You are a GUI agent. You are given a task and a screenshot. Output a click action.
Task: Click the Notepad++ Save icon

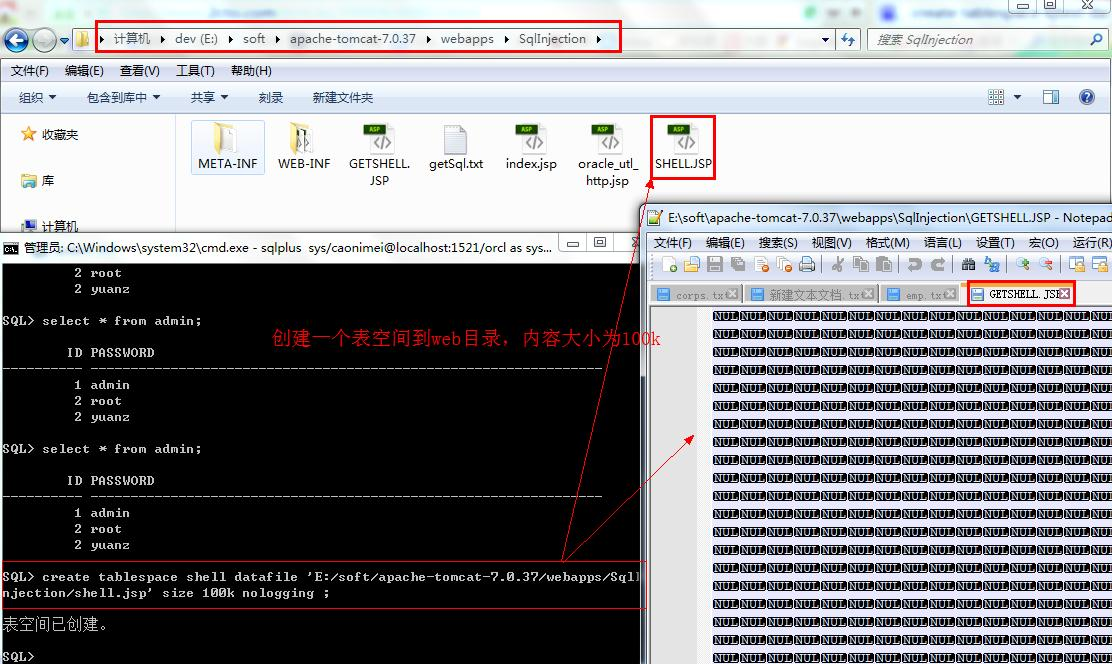[x=715, y=265]
